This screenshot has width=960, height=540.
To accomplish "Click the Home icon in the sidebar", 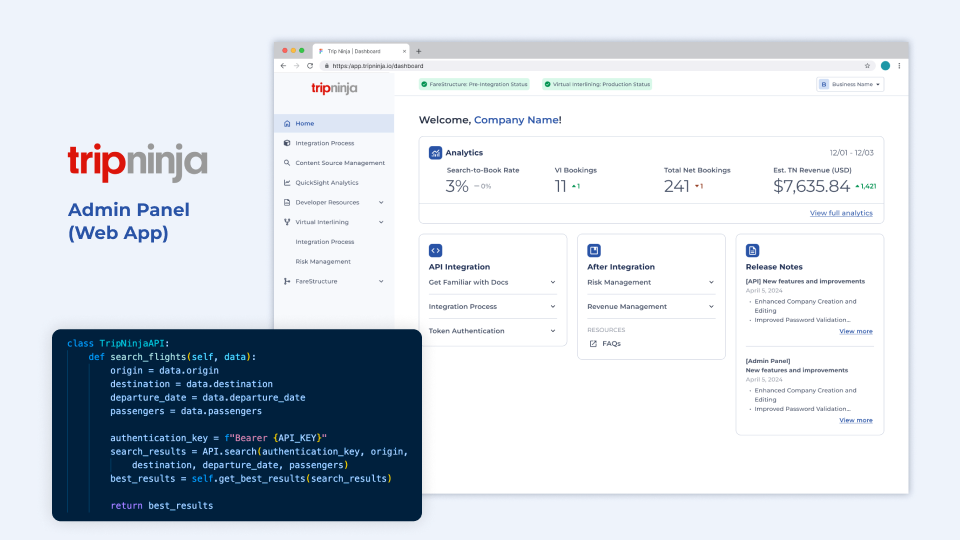I will (x=287, y=124).
